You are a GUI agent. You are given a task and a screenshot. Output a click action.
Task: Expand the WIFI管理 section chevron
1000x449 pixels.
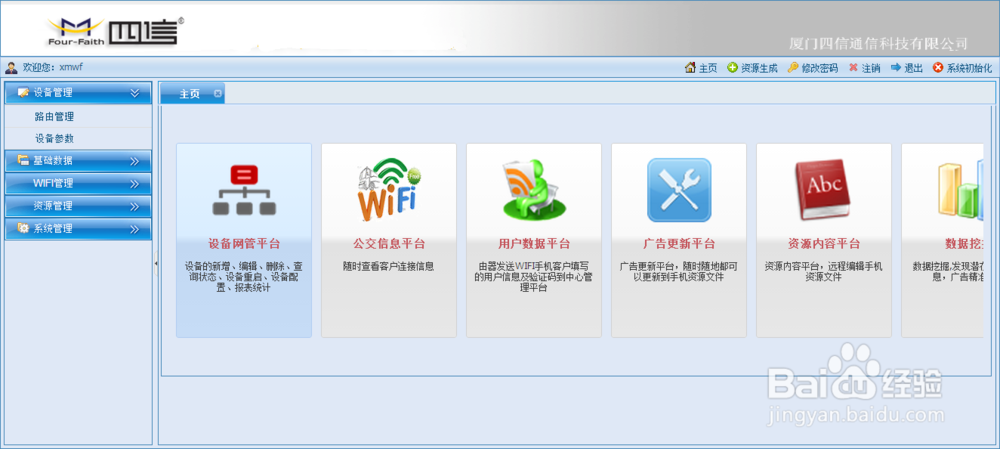[135, 184]
